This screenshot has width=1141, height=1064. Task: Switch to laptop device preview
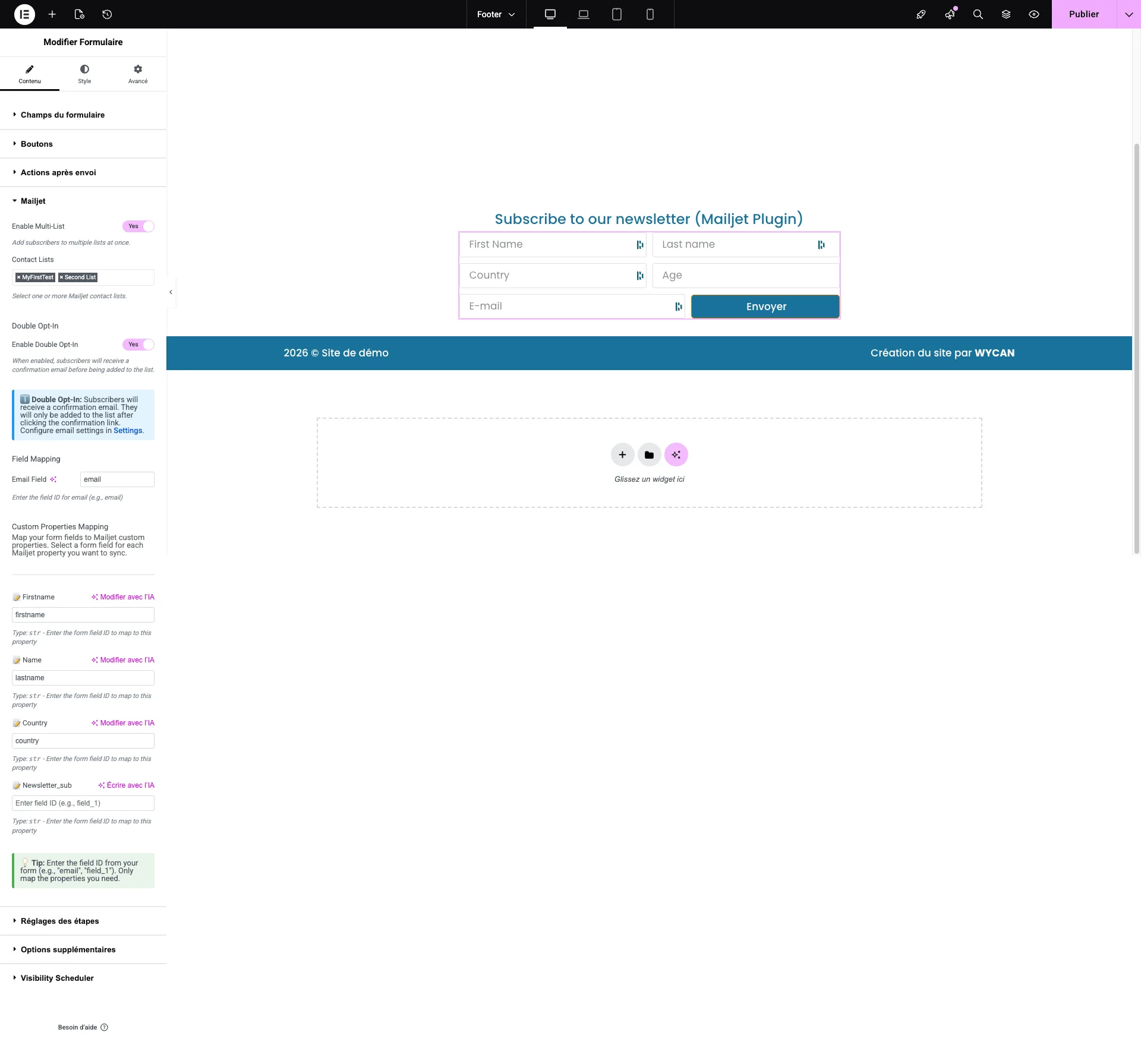tap(584, 14)
